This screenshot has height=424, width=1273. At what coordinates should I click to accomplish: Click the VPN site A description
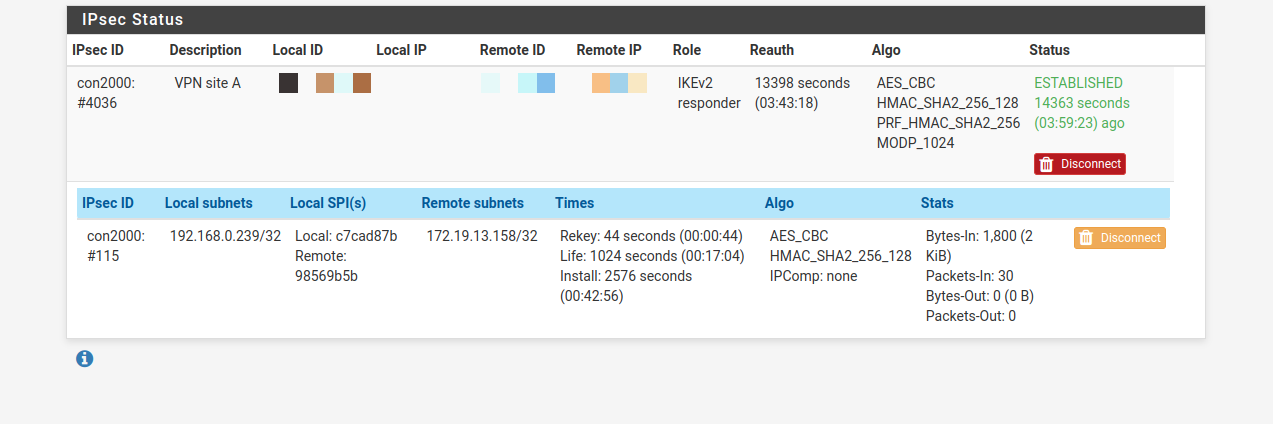tap(208, 83)
